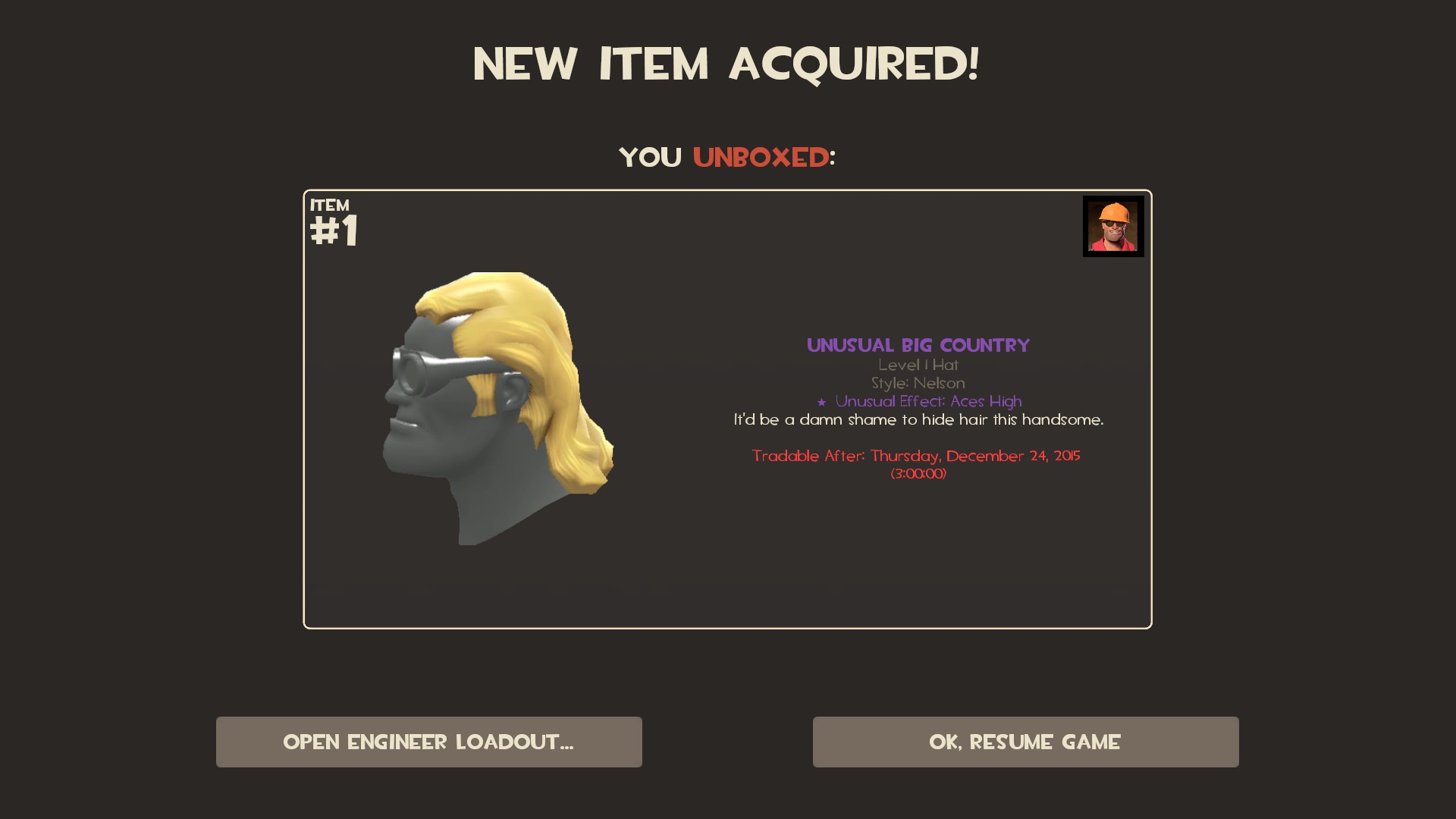Click the large #1 item number
This screenshot has width=1456, height=819.
point(334,231)
